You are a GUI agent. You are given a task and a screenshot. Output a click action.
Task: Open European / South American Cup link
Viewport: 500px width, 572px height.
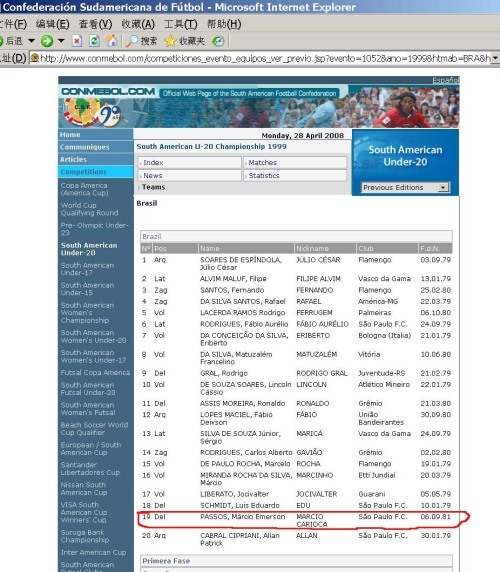pyautogui.click(x=91, y=449)
